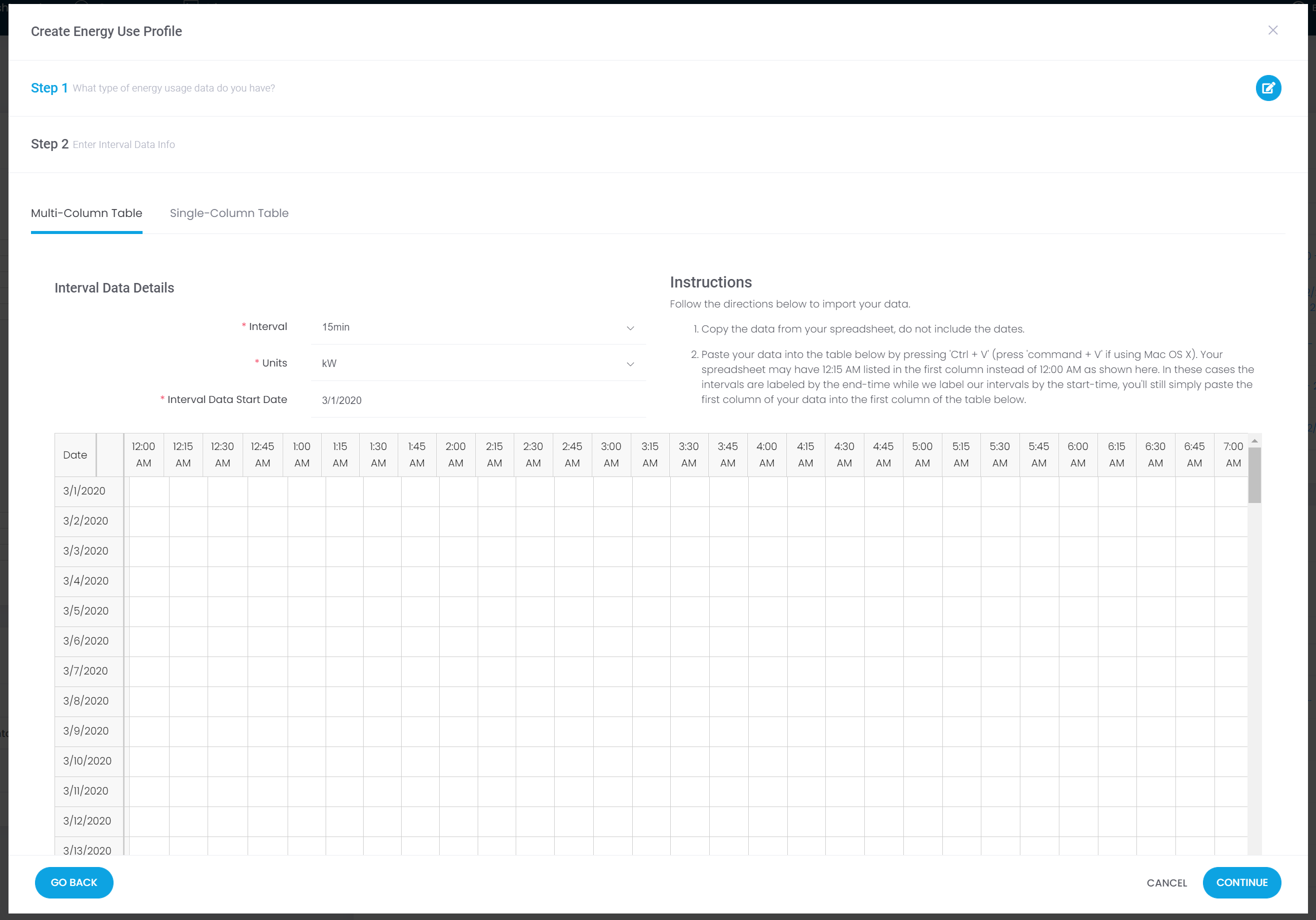Click the 12:15 AM cell for 3/2/2020

pyautogui.click(x=189, y=521)
